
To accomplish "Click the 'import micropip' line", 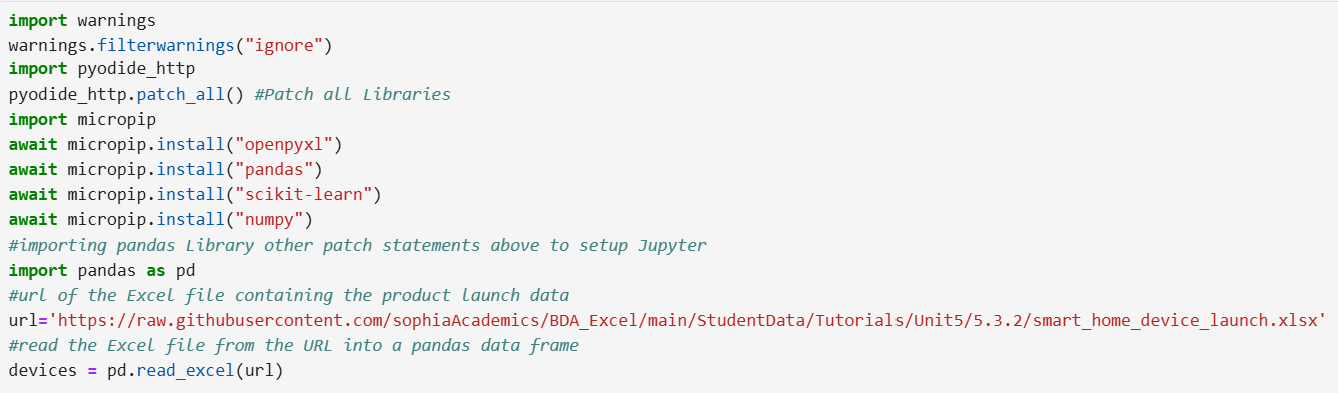I will tap(82, 120).
